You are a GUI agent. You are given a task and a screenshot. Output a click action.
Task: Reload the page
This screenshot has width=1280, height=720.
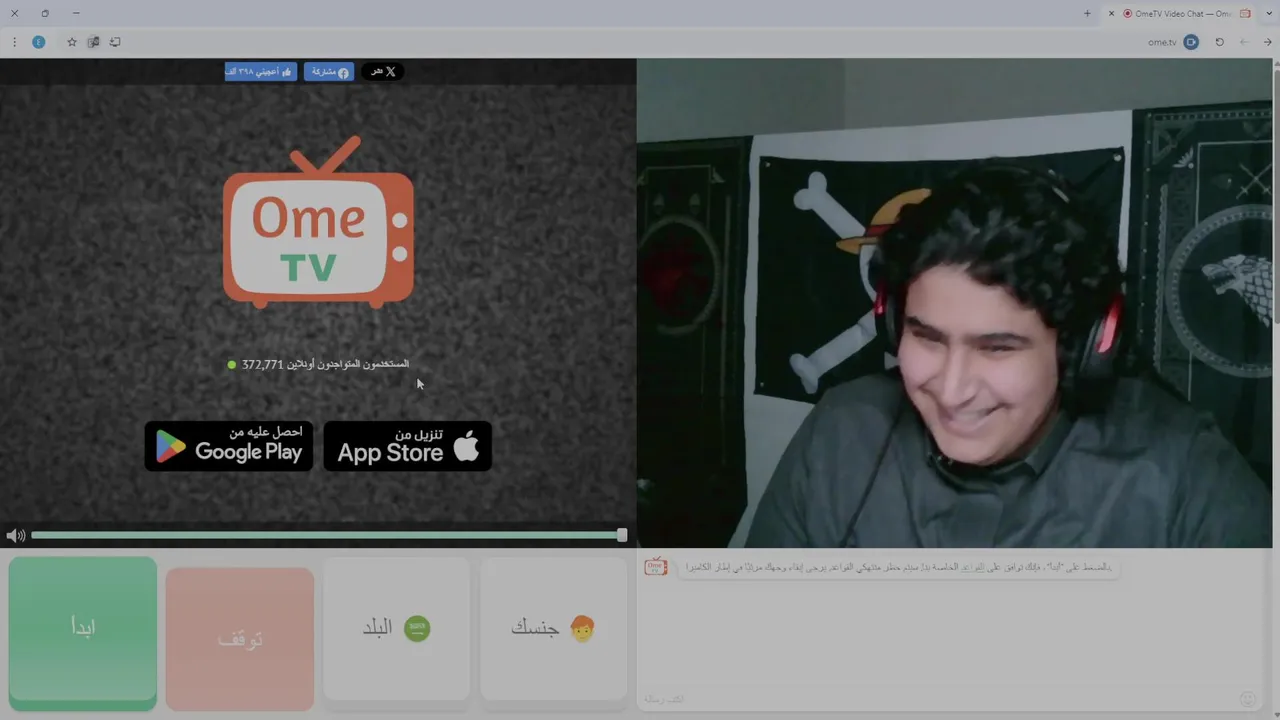coord(1219,42)
